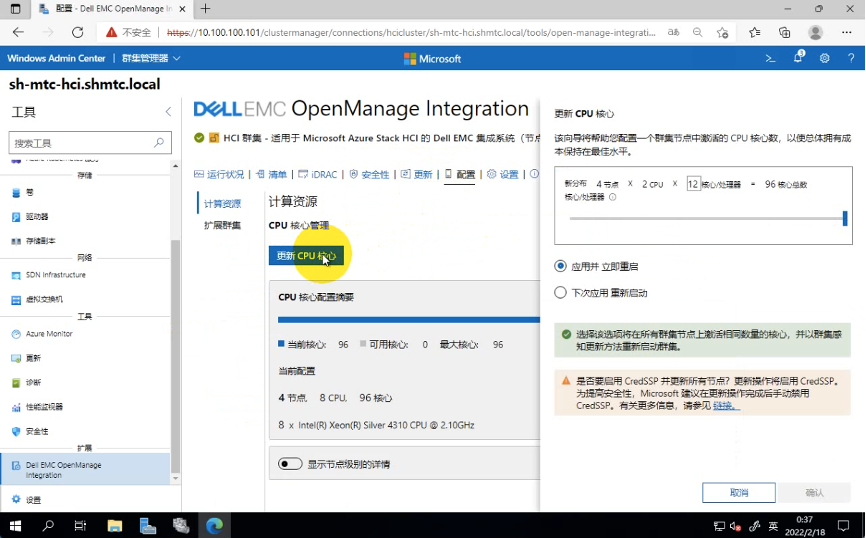
Task: Open browser collections icon
Action: 785,33
